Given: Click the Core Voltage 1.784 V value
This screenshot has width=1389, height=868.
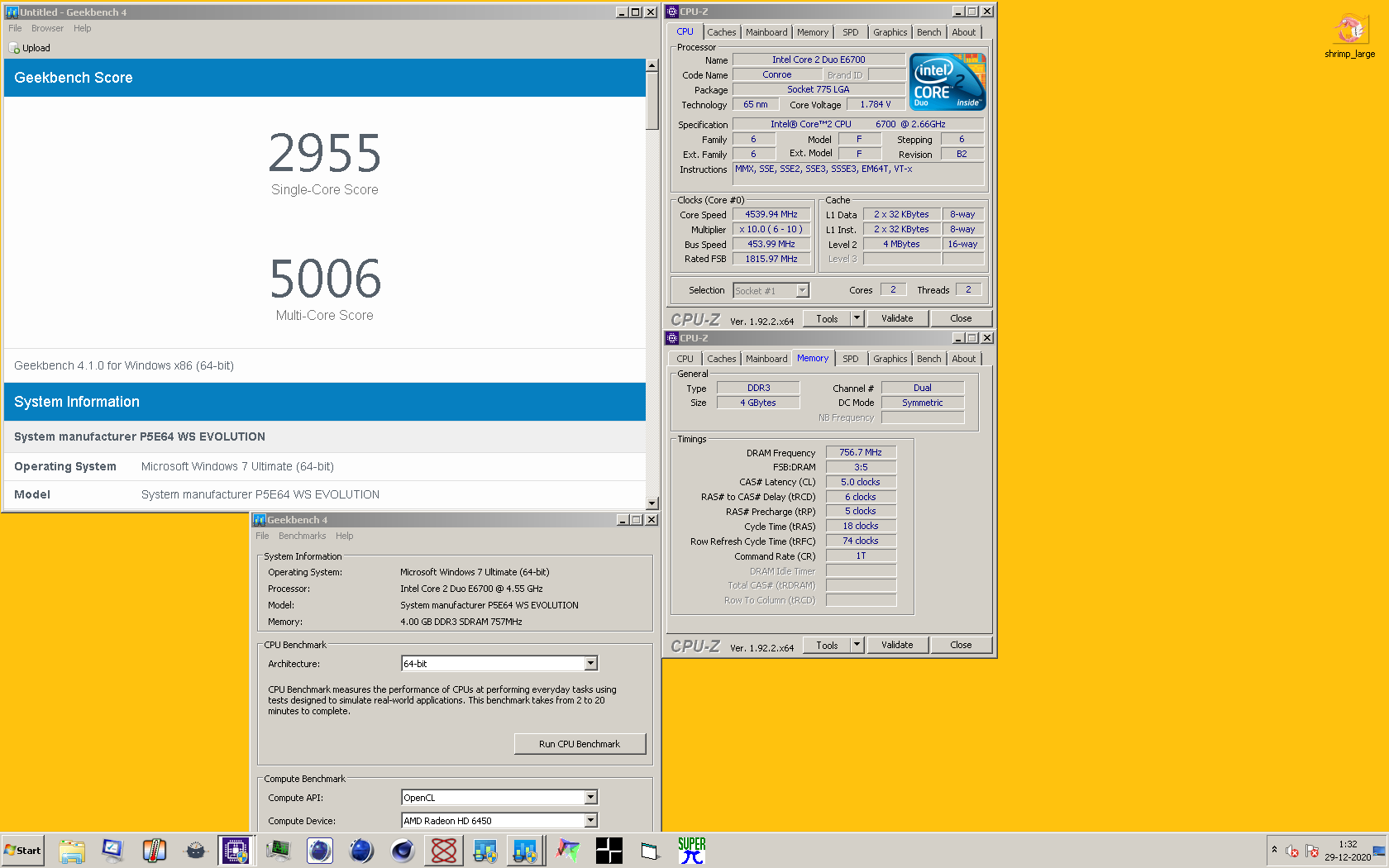Looking at the screenshot, I should click(x=876, y=104).
